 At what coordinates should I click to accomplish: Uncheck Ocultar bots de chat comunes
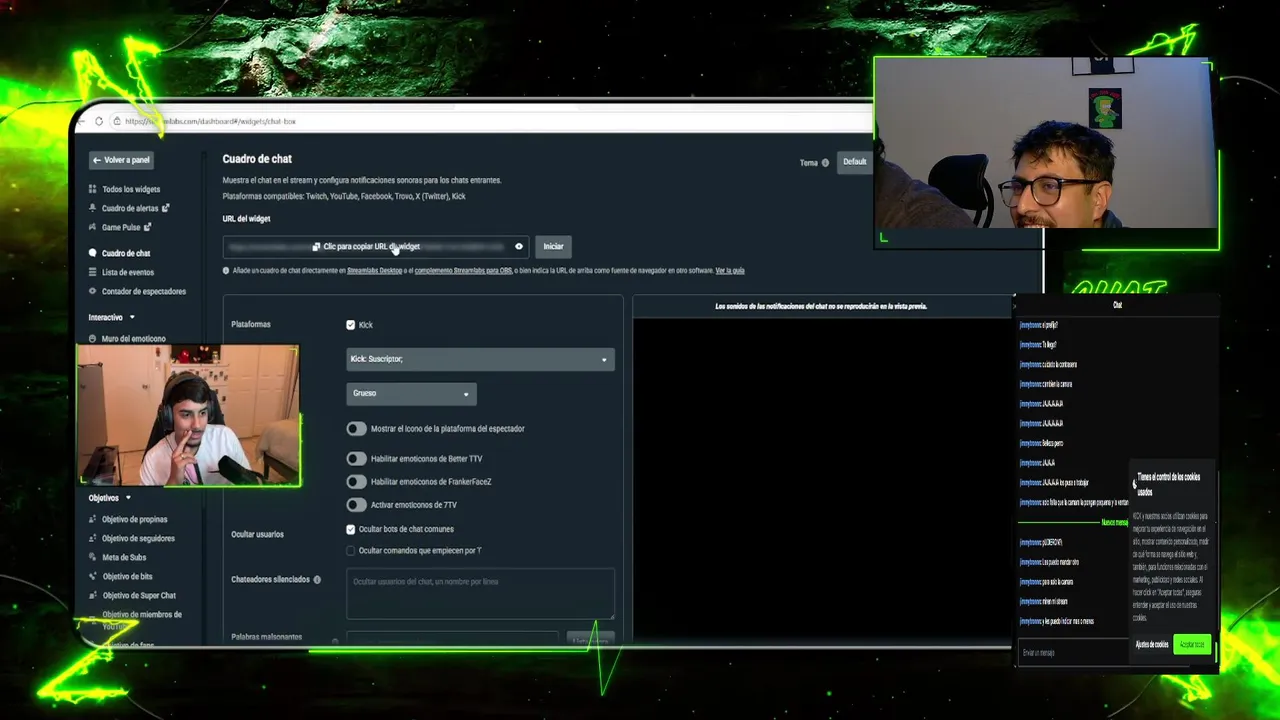[350, 529]
